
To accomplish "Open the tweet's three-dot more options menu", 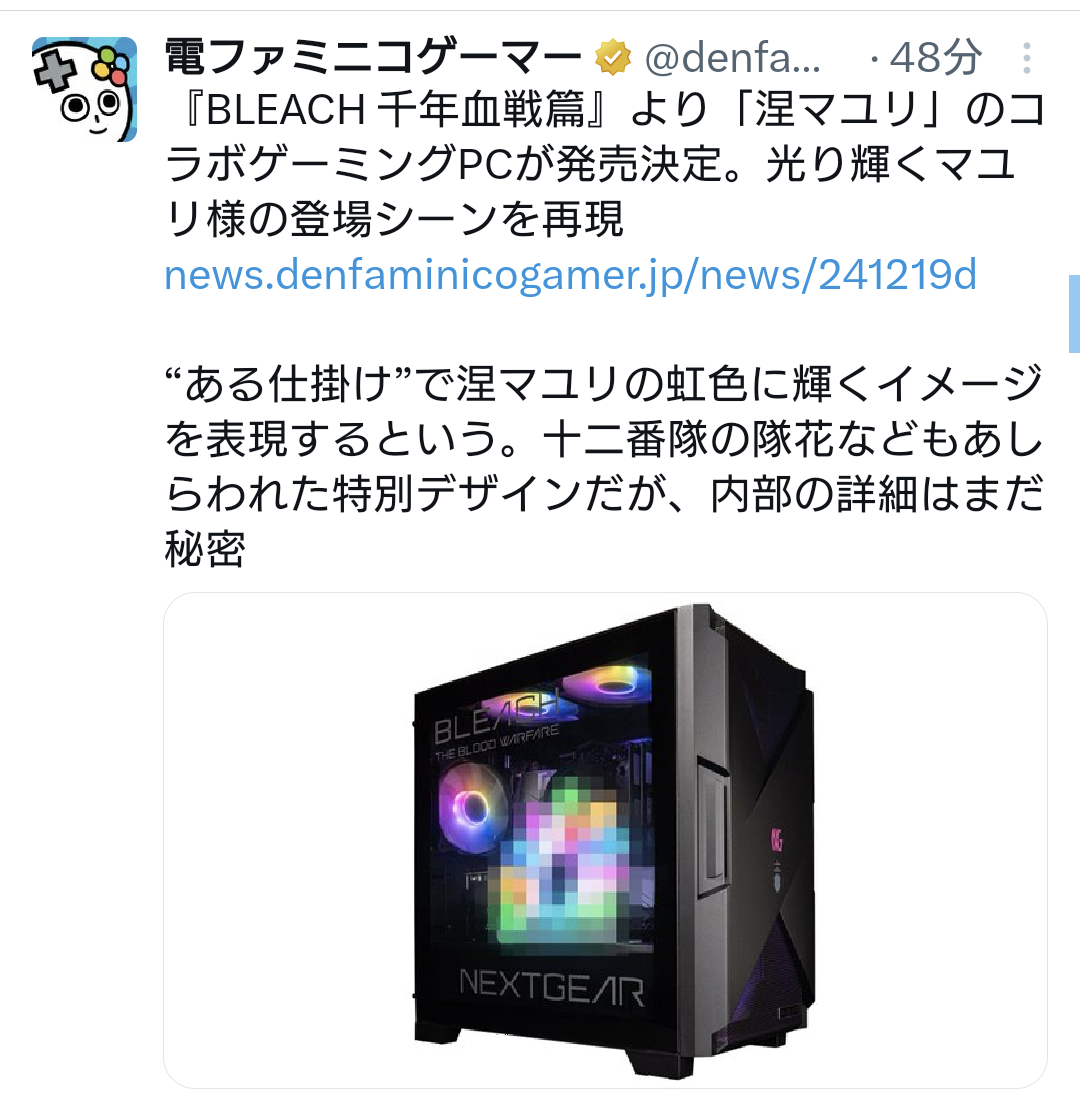I will point(1026,58).
